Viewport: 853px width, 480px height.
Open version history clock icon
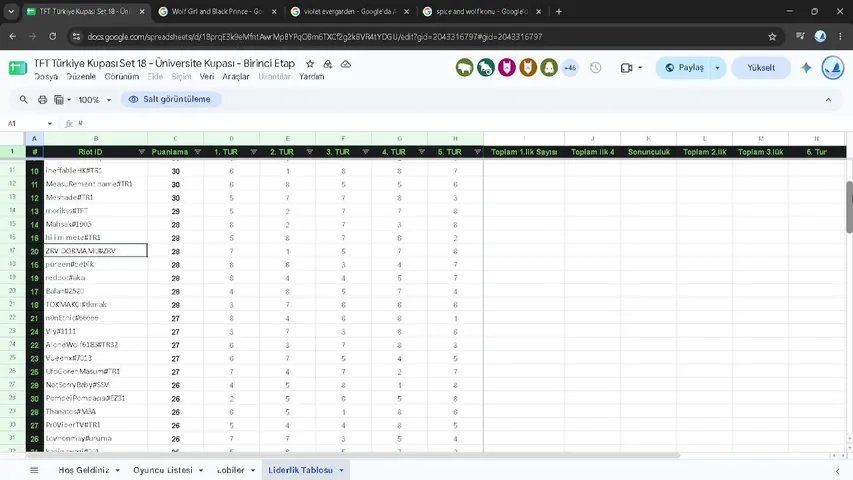596,67
